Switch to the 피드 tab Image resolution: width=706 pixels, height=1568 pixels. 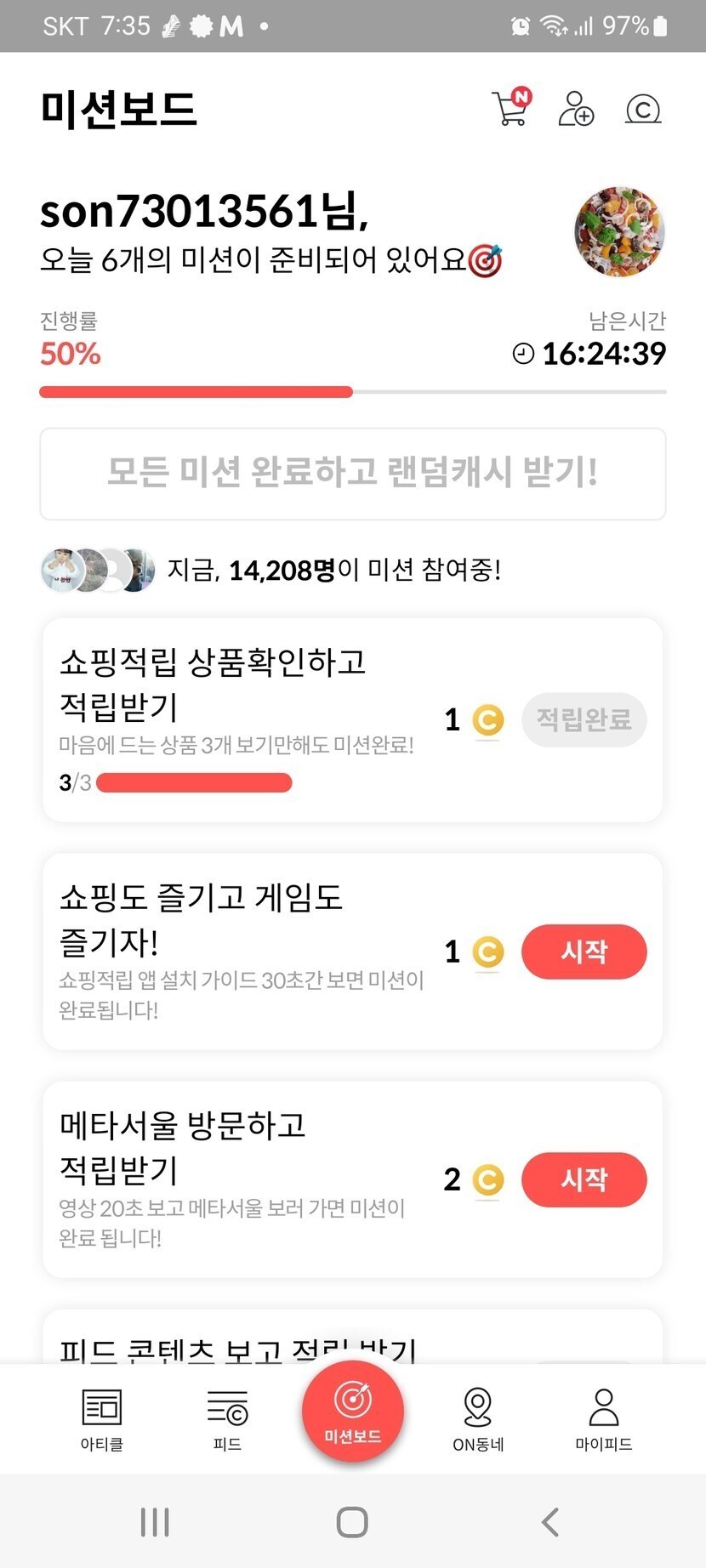[227, 1418]
